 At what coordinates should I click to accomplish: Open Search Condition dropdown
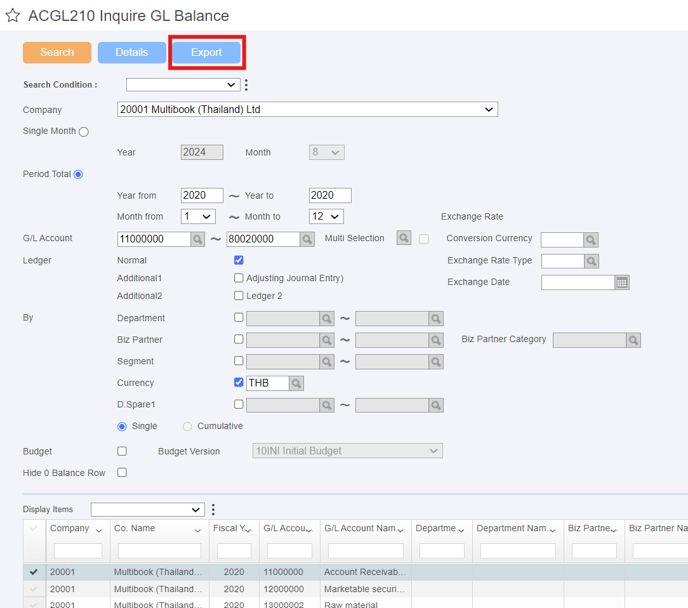183,85
